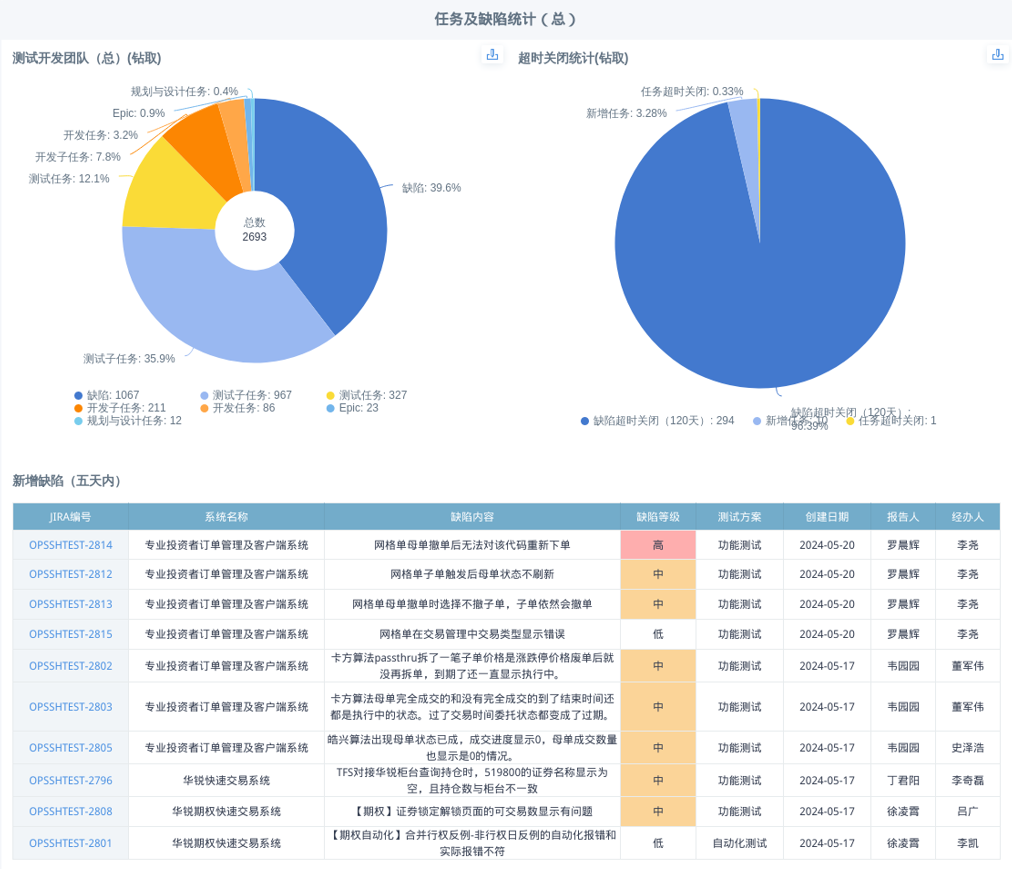Click the 经办人 column header
The width and height of the screenshot is (1012, 869).
968,517
